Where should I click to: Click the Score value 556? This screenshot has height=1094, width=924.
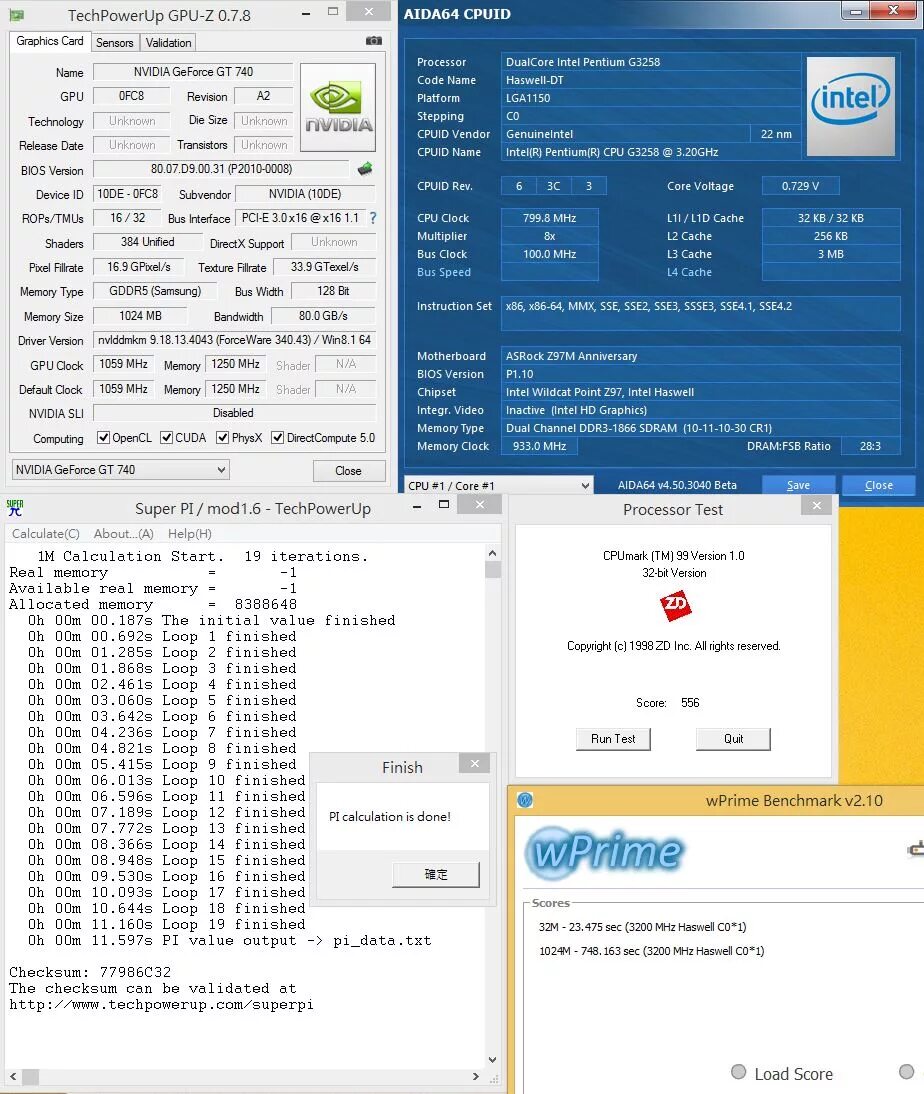tap(690, 703)
